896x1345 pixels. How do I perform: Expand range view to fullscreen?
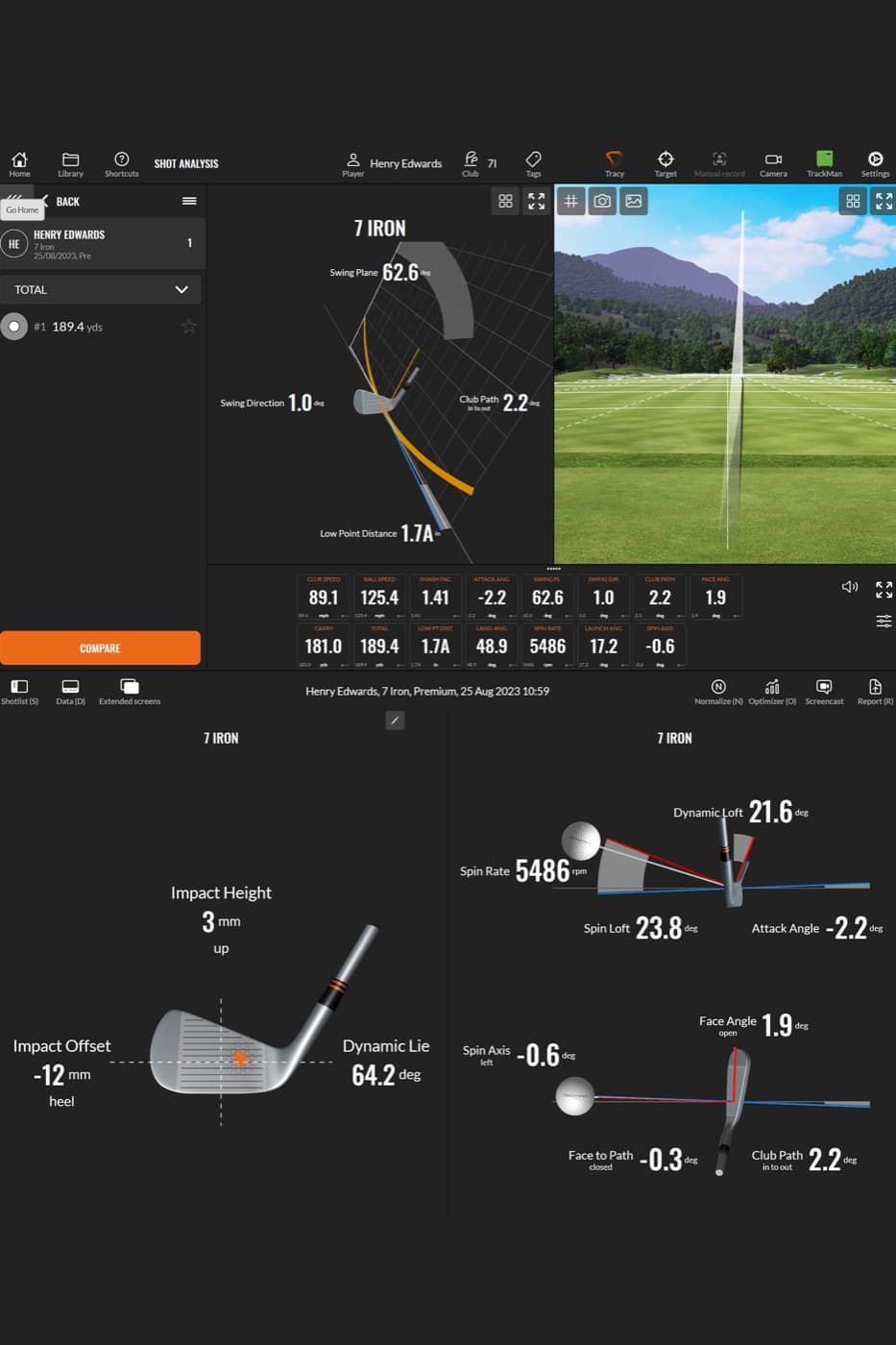pyautogui.click(x=884, y=201)
